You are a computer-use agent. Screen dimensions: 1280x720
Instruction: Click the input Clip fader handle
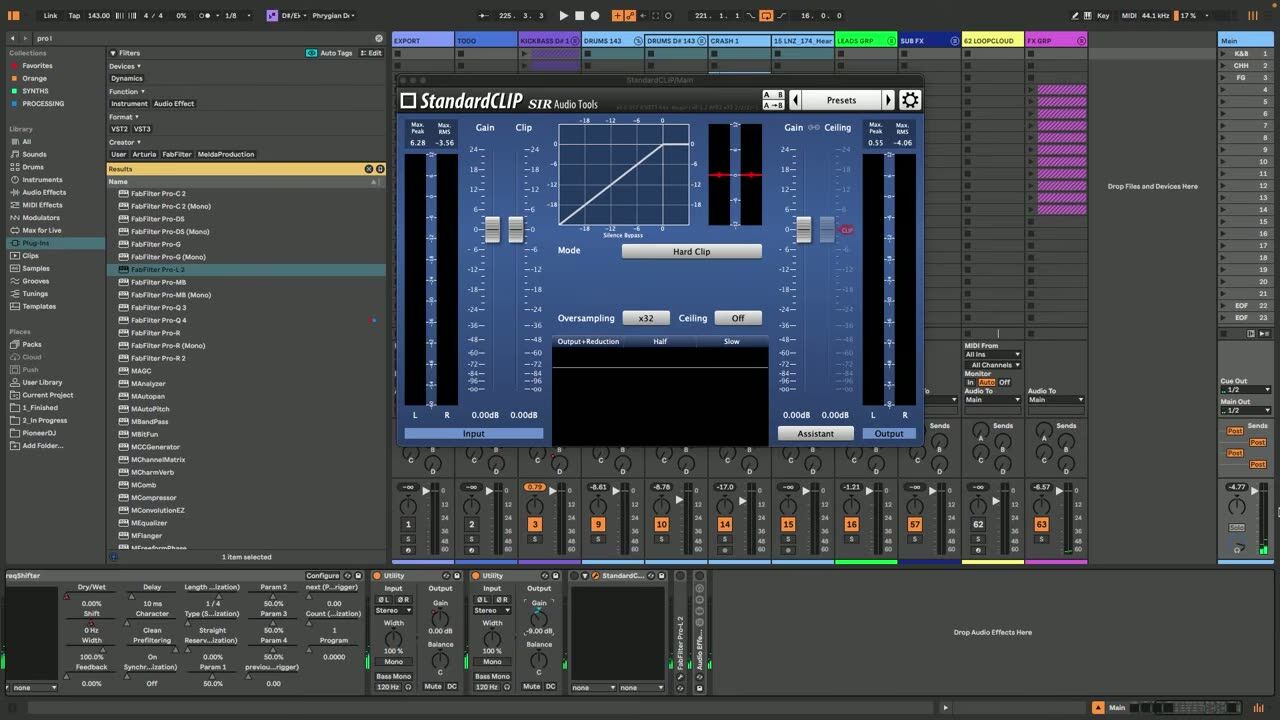click(x=516, y=229)
